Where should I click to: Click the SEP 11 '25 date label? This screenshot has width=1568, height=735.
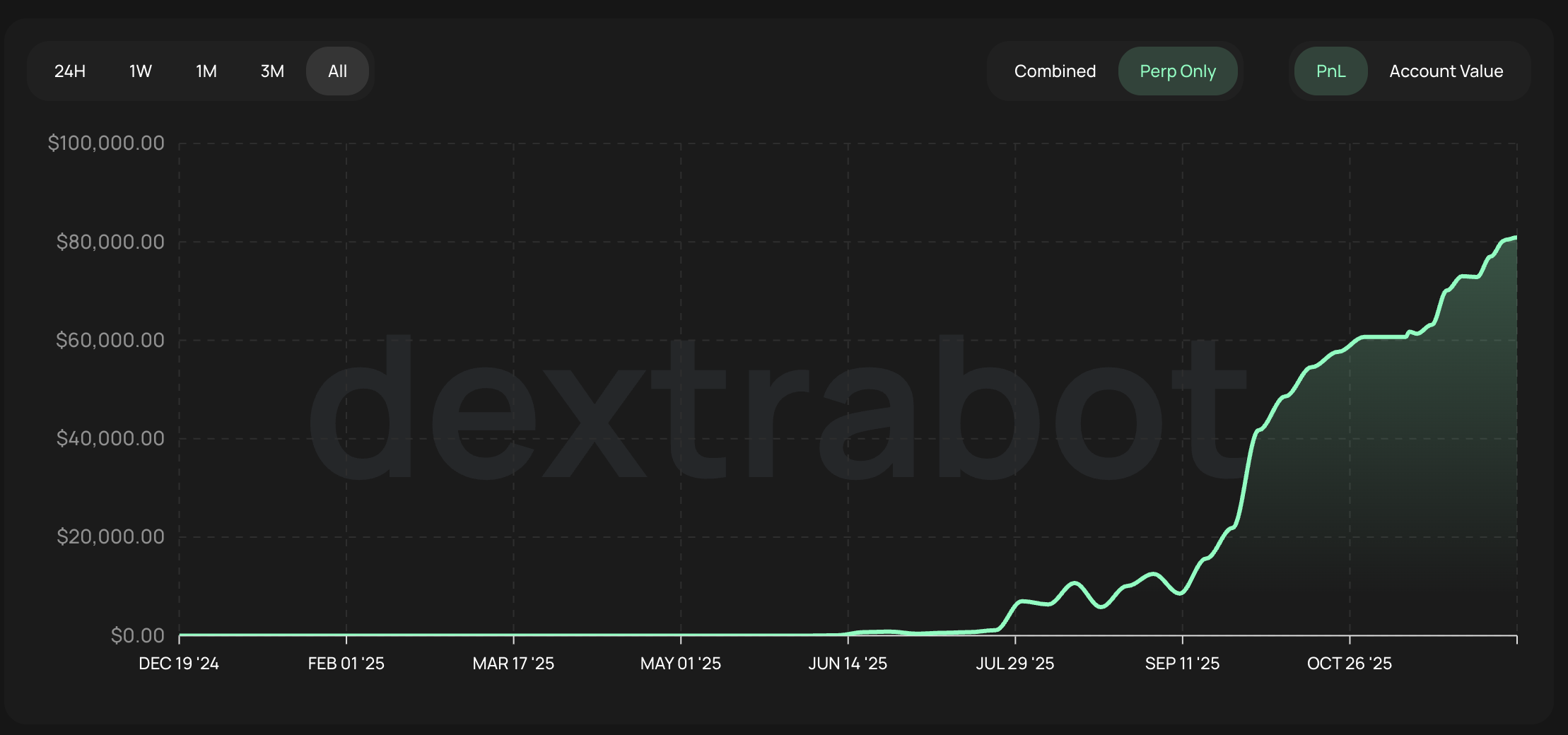1183,664
